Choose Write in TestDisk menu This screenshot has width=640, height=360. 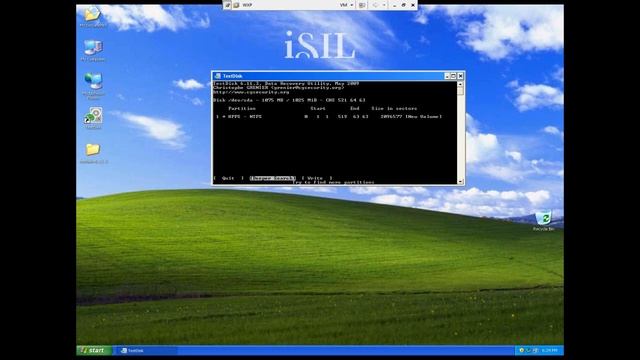[316, 178]
